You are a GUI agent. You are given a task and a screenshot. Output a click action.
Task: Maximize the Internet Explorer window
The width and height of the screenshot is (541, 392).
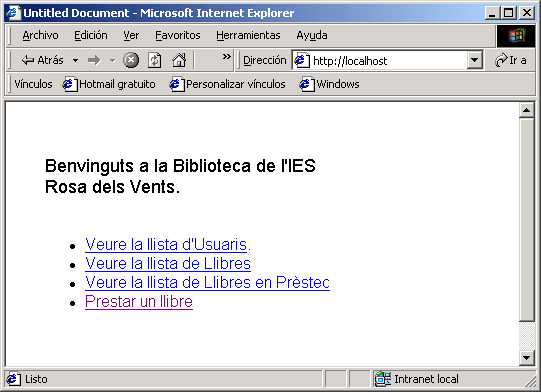pyautogui.click(x=508, y=13)
